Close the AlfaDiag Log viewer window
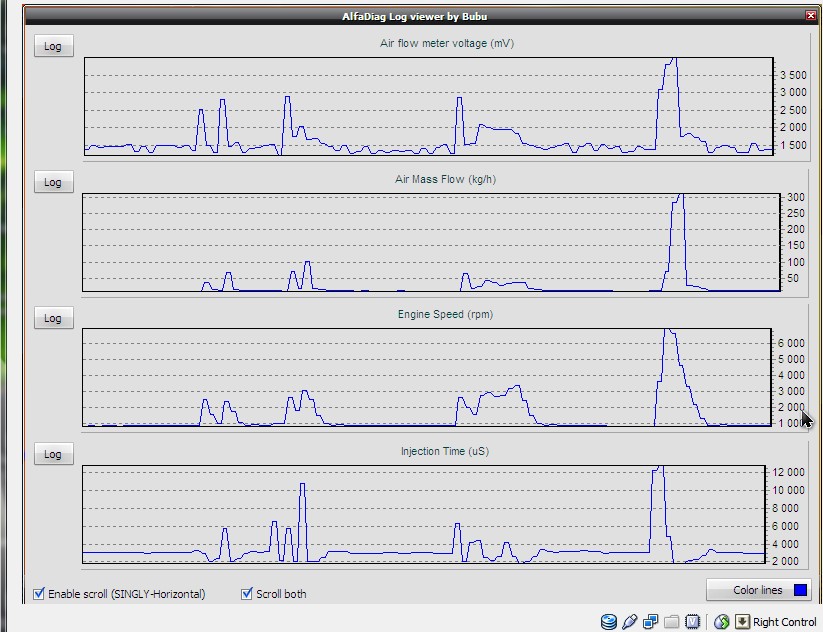This screenshot has width=823, height=632. point(810,16)
